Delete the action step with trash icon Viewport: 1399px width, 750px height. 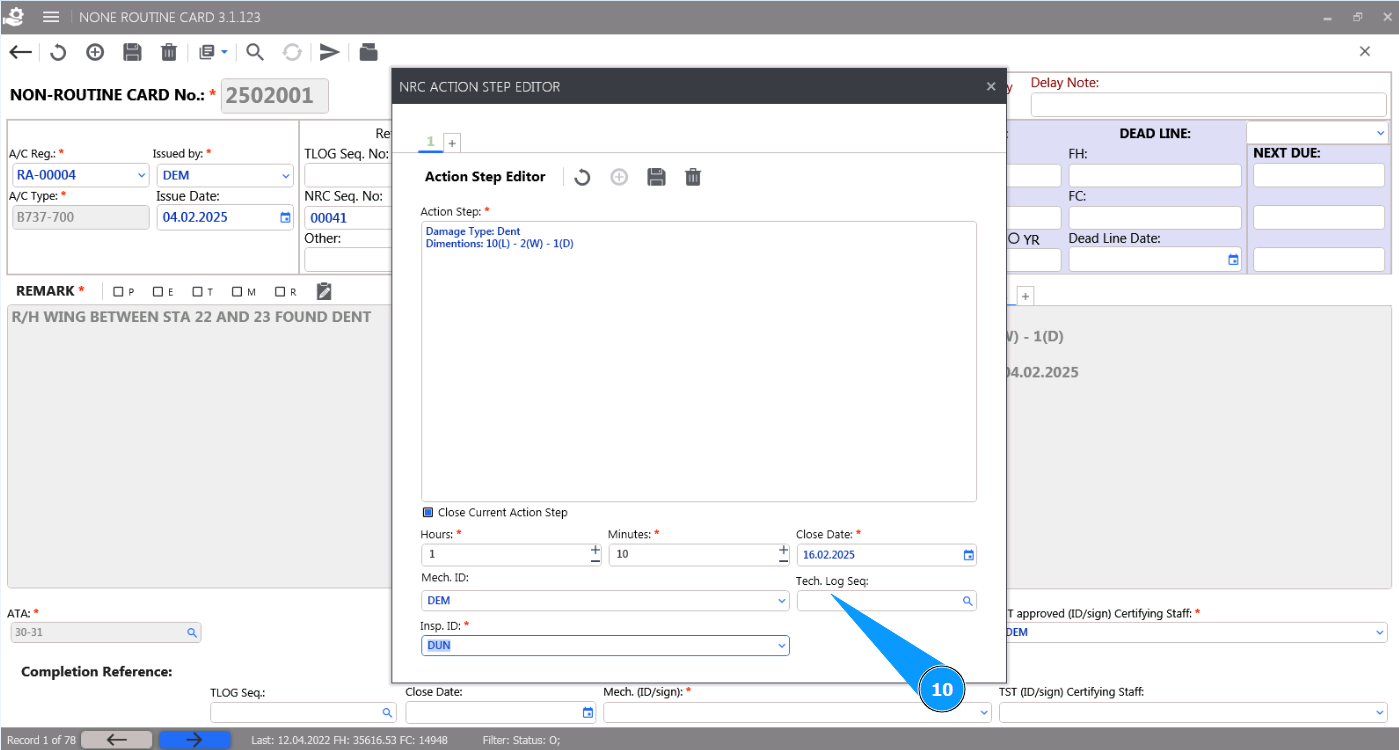pos(693,177)
